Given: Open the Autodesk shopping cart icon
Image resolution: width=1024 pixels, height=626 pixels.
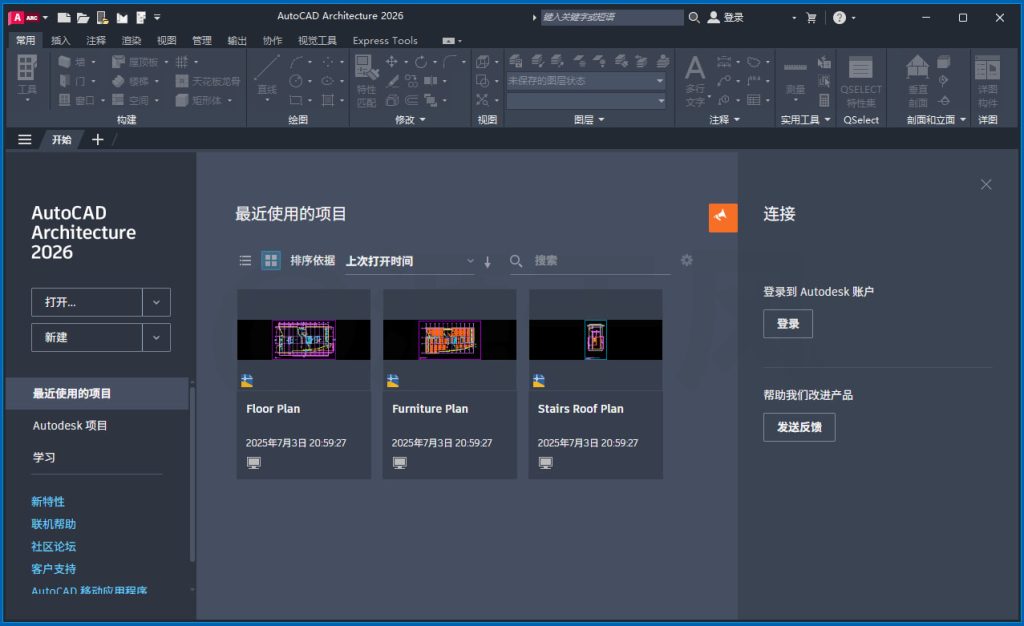Looking at the screenshot, I should point(811,18).
